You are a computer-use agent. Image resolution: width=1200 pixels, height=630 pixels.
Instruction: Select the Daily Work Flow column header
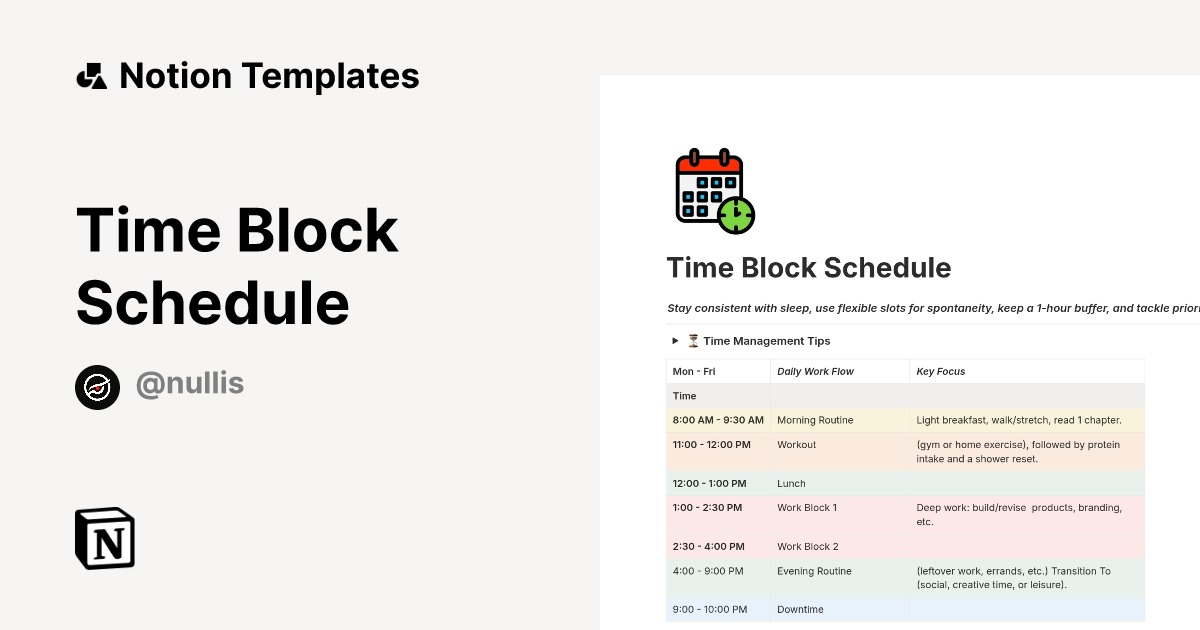(815, 371)
